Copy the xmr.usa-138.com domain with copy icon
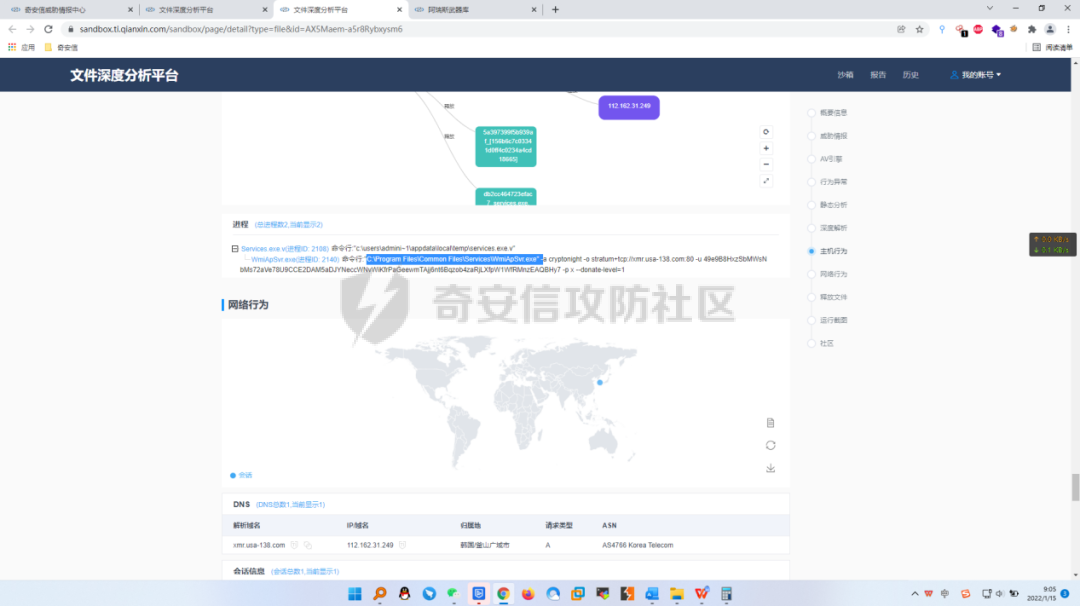1080x606 pixels. pos(308,545)
